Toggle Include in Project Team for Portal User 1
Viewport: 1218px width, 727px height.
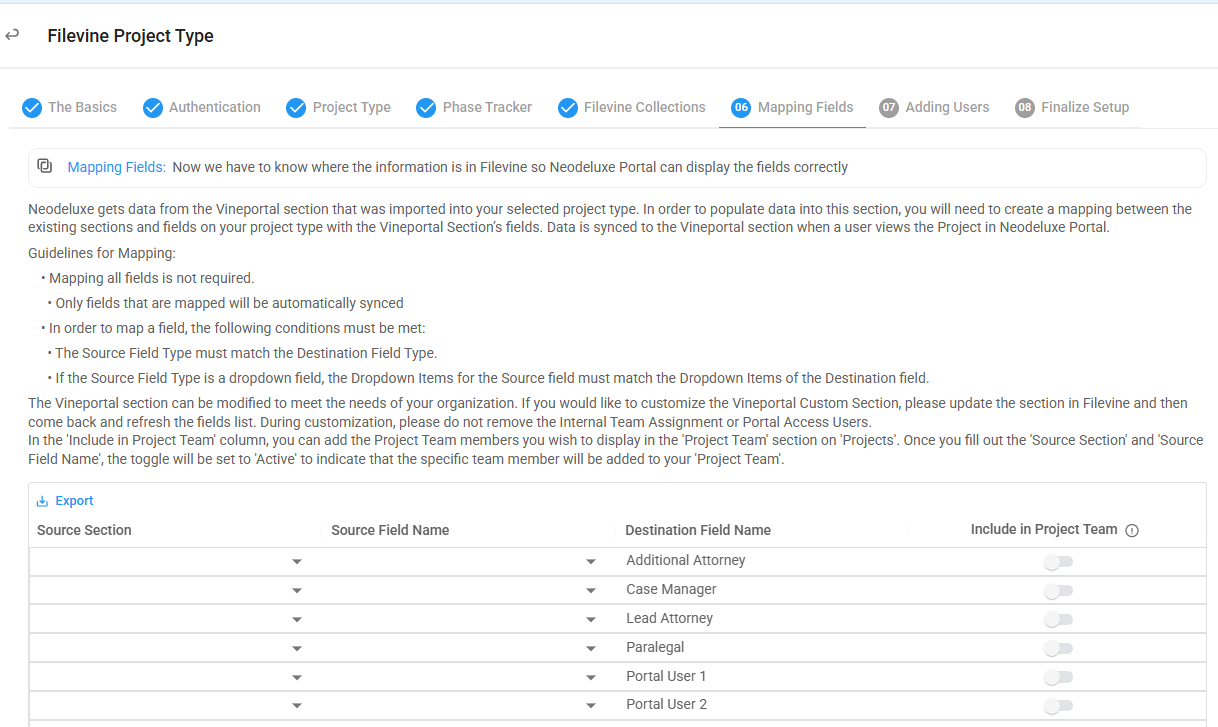[1058, 678]
